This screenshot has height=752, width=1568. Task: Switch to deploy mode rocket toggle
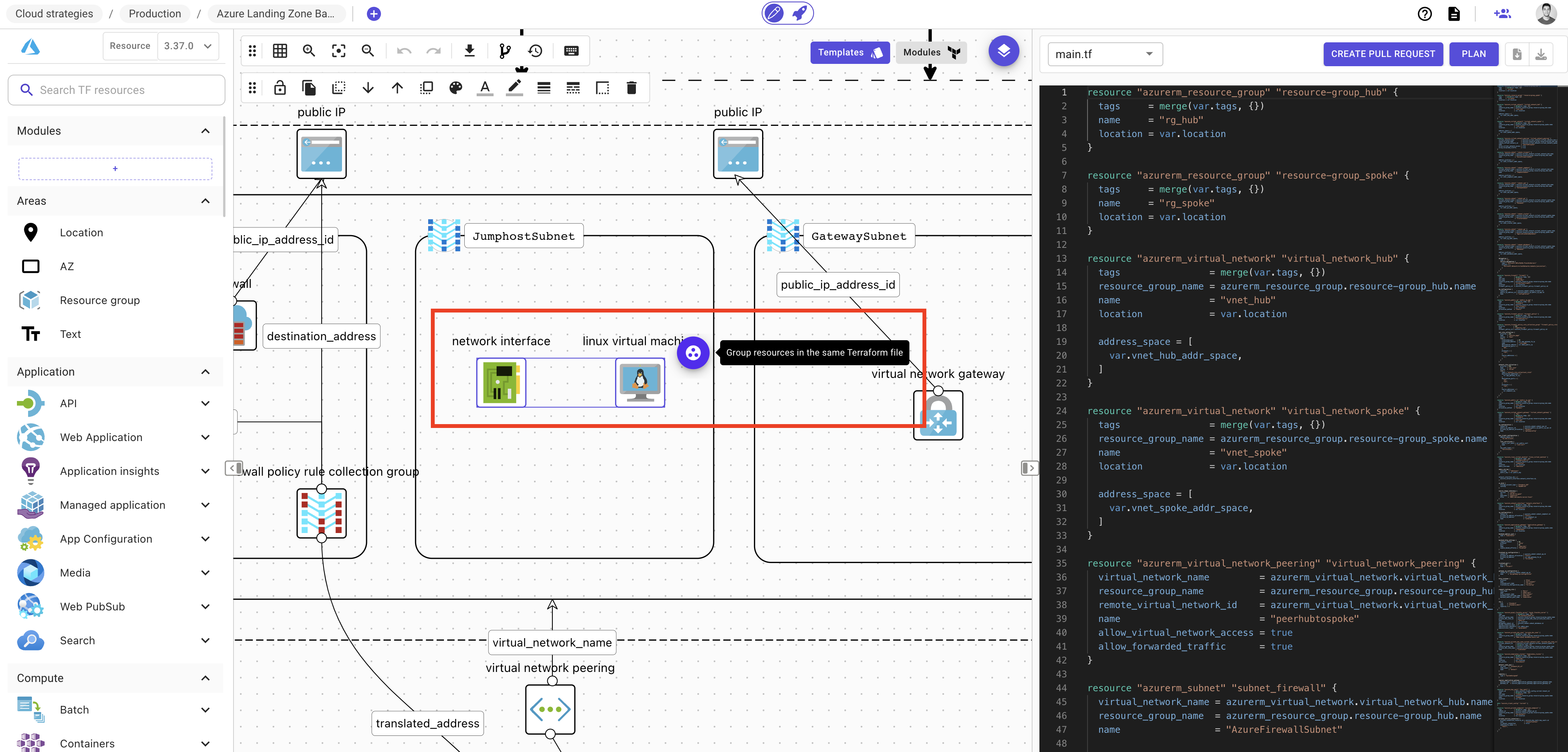click(800, 13)
